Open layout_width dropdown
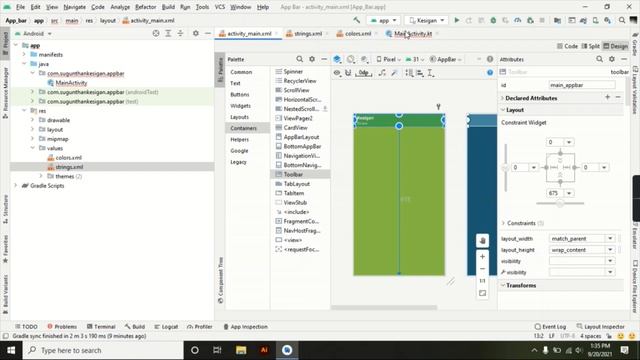Image resolution: width=640 pixels, height=360 pixels. tap(610, 238)
